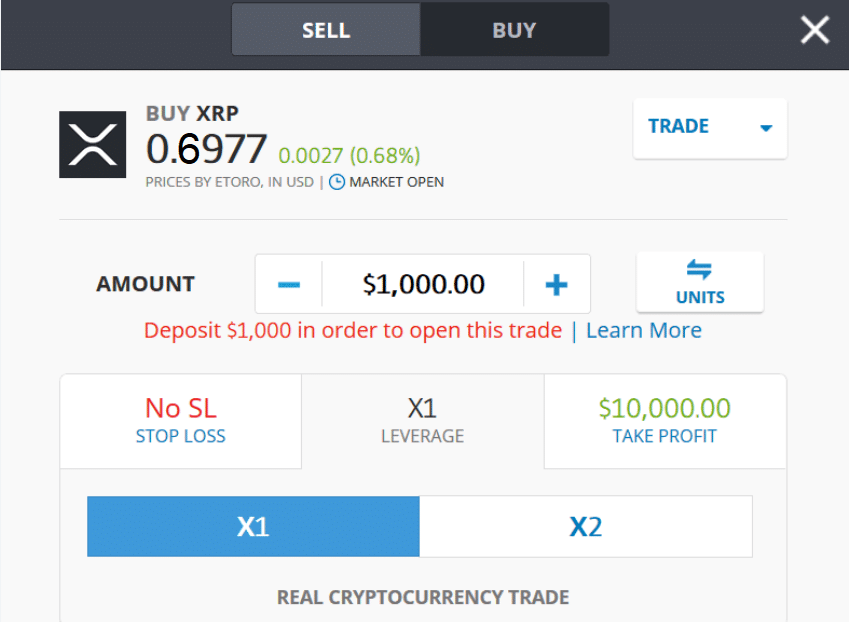Switch amount to UNITS
The width and height of the screenshot is (849, 624).
(x=700, y=282)
